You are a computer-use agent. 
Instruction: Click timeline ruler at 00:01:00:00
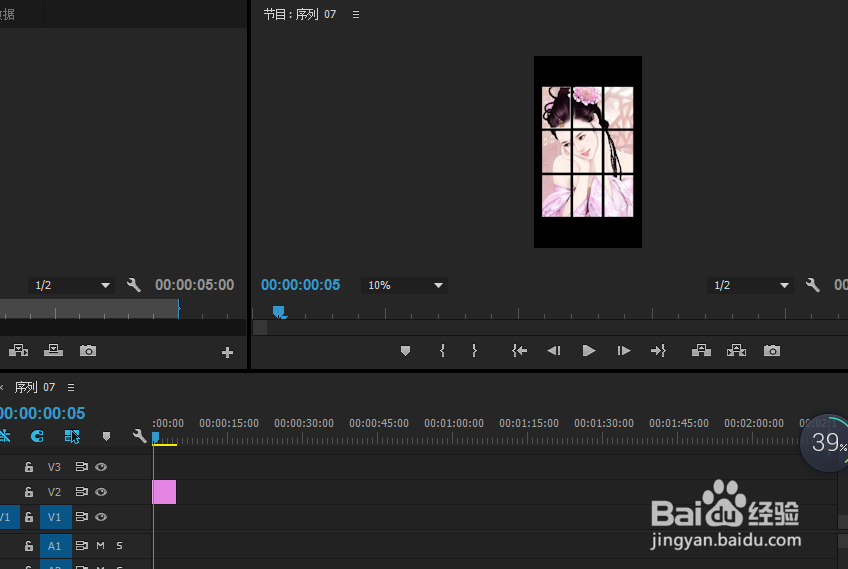(x=454, y=424)
